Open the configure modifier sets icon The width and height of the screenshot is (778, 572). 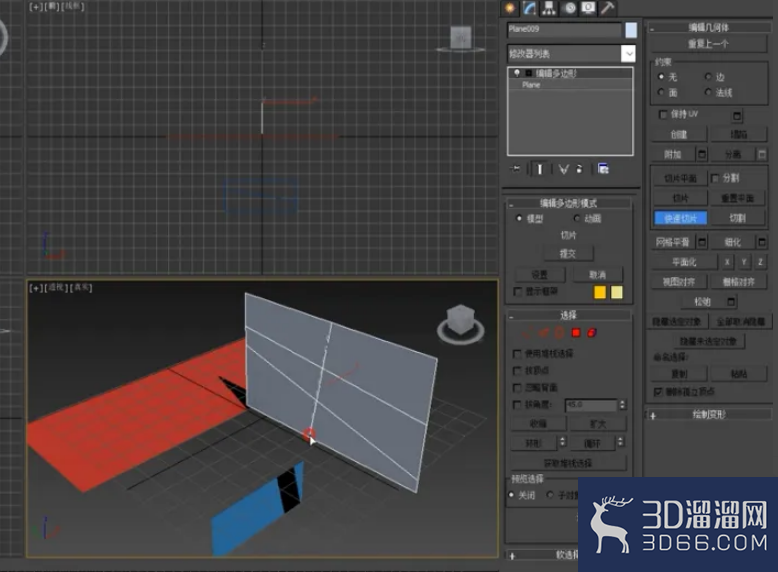pyautogui.click(x=603, y=169)
